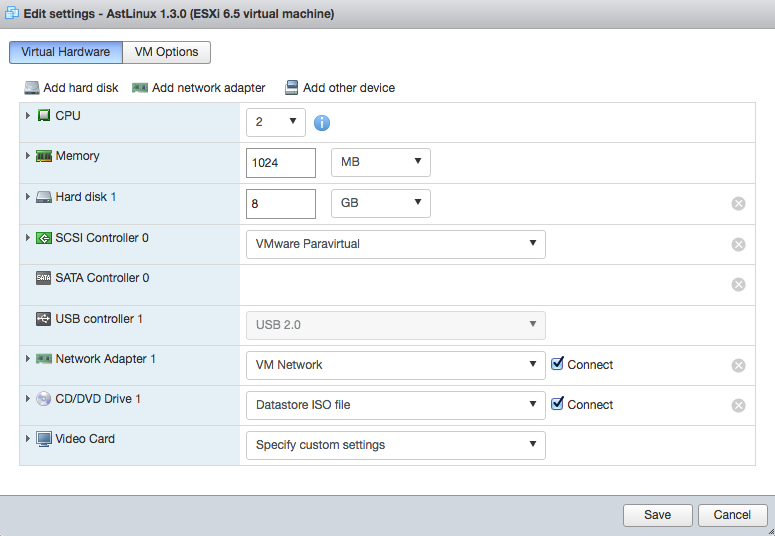
Task: Click the Add other device button
Action: coord(340,88)
